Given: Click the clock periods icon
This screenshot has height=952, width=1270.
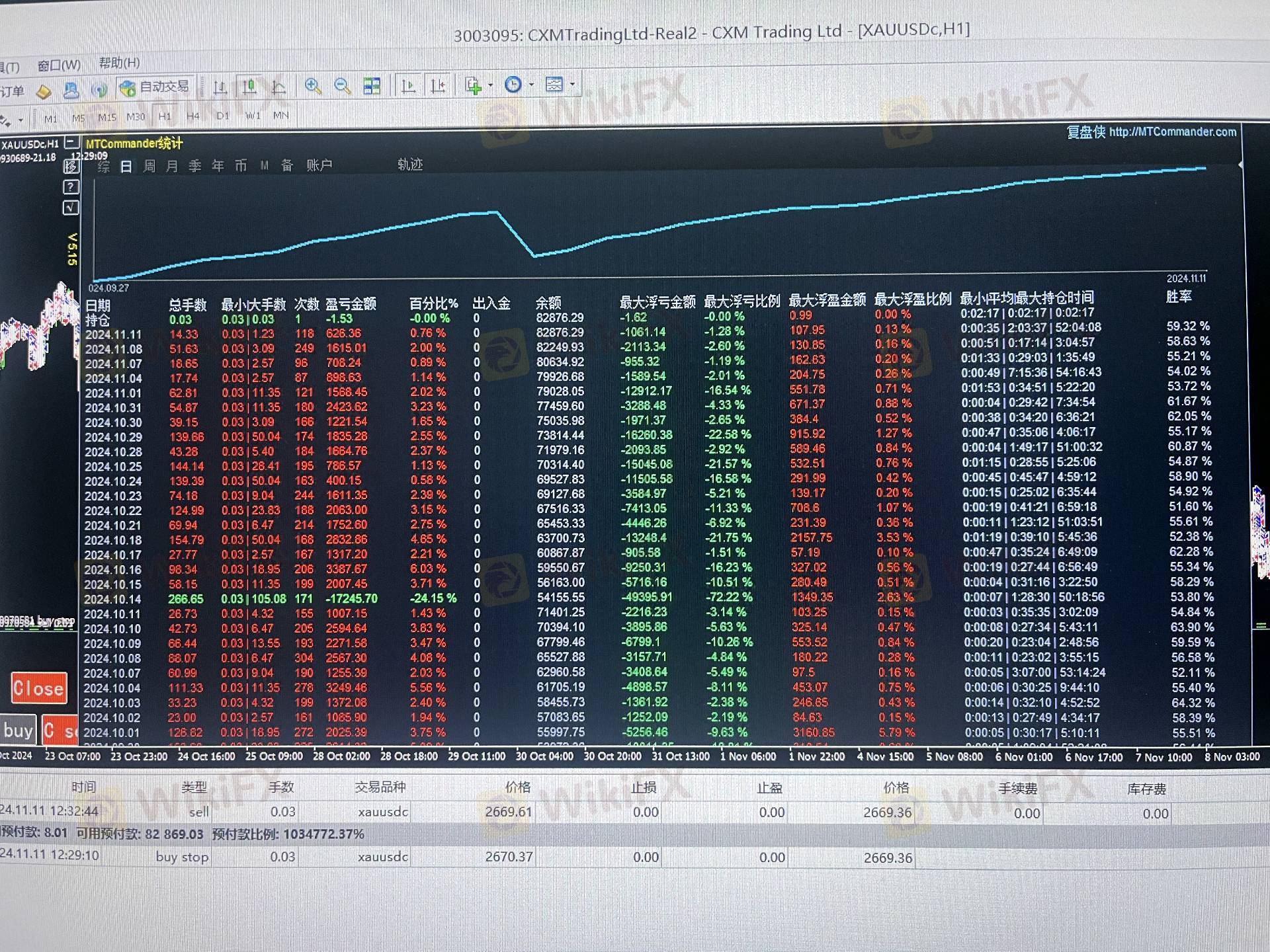Looking at the screenshot, I should 513,85.
